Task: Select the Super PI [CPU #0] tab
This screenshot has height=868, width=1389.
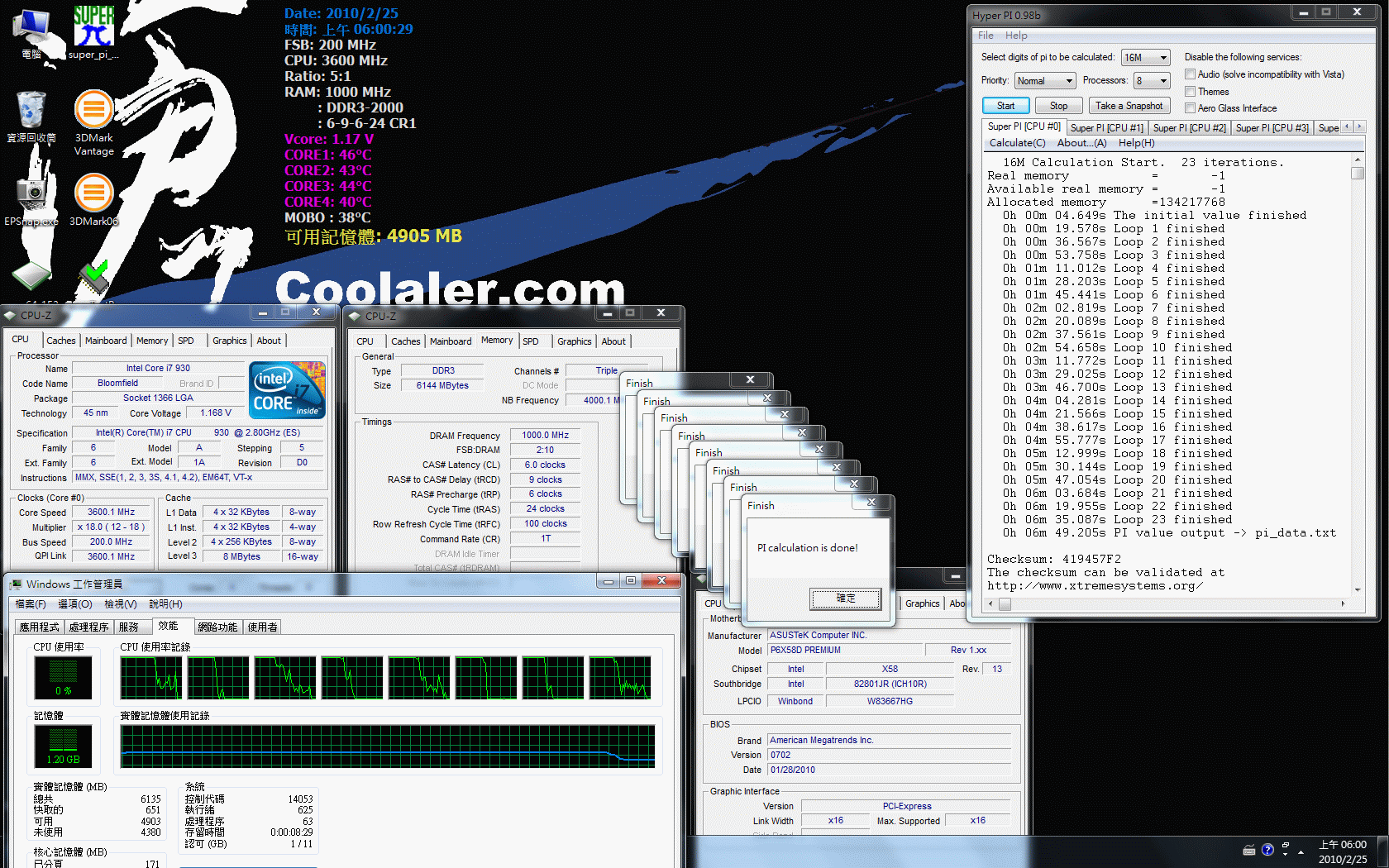Action: pyautogui.click(x=1024, y=126)
